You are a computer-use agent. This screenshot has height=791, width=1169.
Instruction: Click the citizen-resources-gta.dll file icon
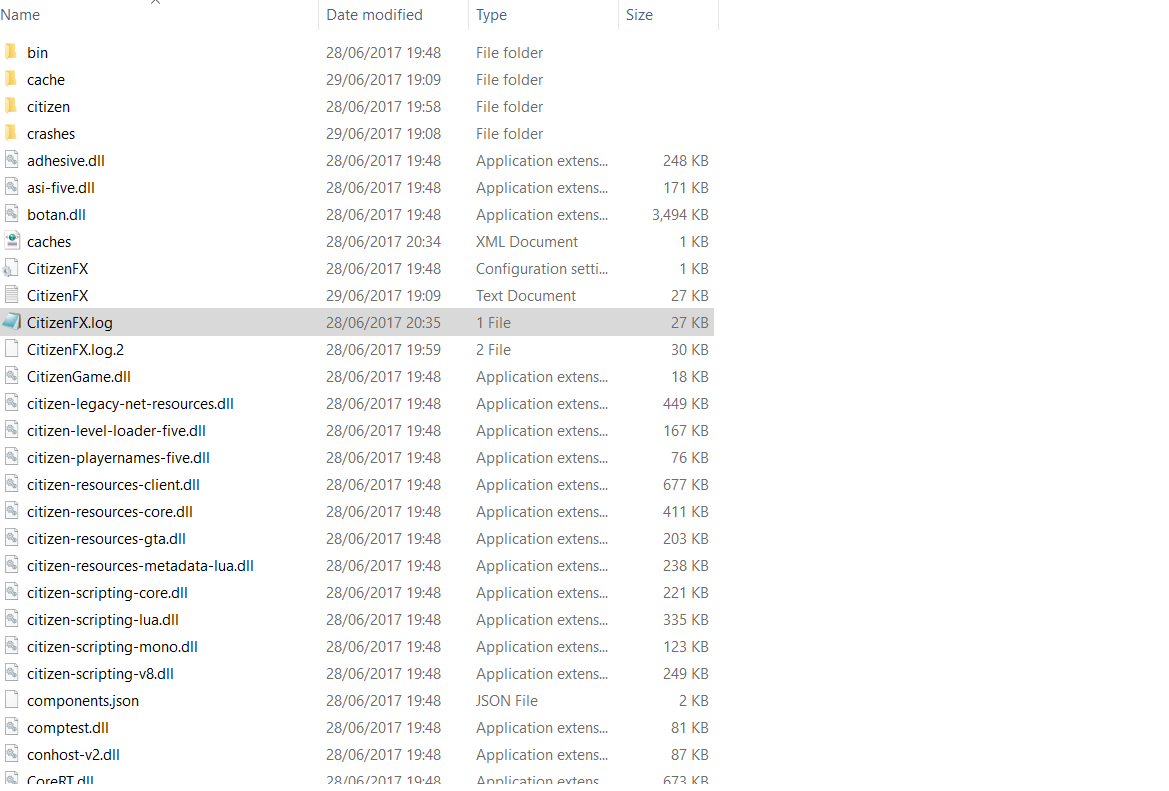[x=11, y=538]
